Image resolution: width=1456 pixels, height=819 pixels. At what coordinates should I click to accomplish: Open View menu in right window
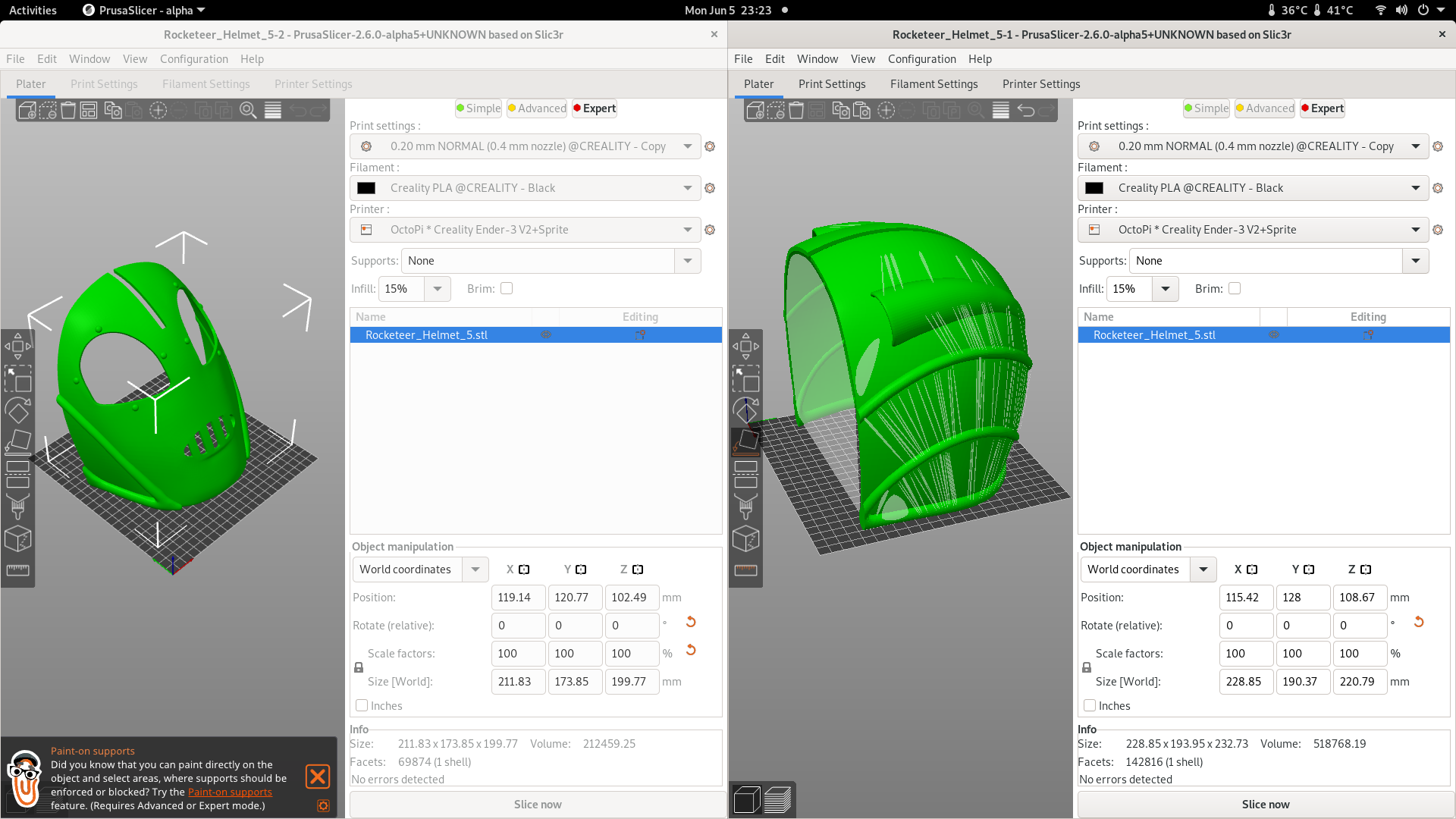coord(863,59)
